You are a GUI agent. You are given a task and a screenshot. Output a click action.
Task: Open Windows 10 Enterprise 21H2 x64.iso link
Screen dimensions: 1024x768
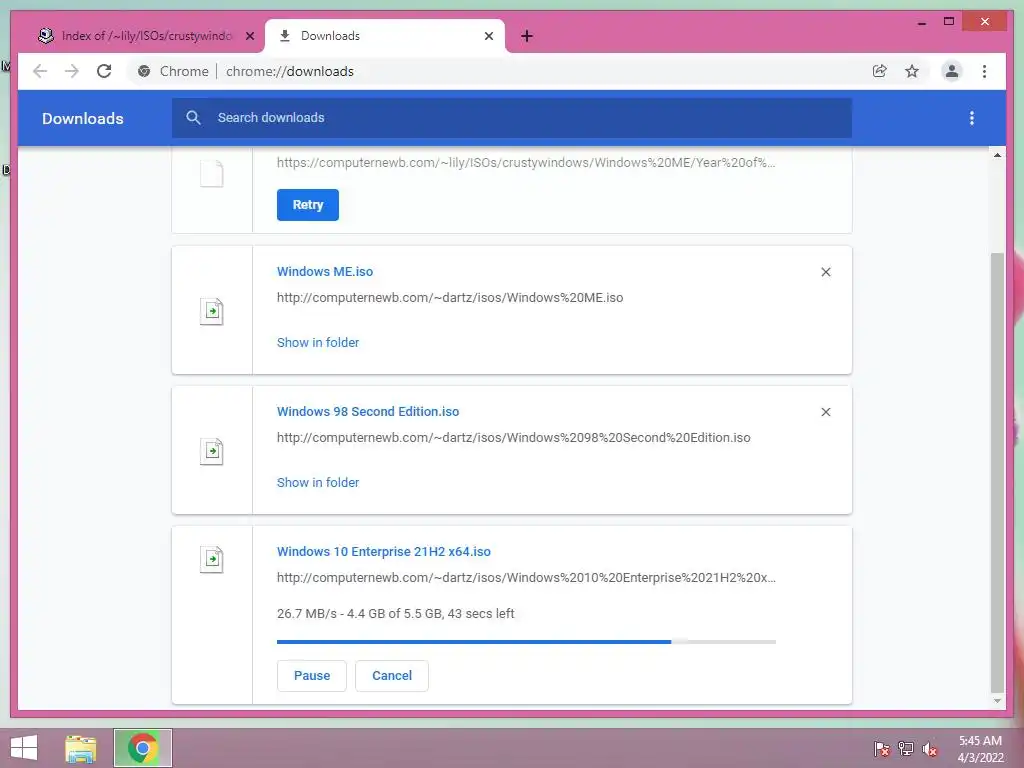point(383,551)
